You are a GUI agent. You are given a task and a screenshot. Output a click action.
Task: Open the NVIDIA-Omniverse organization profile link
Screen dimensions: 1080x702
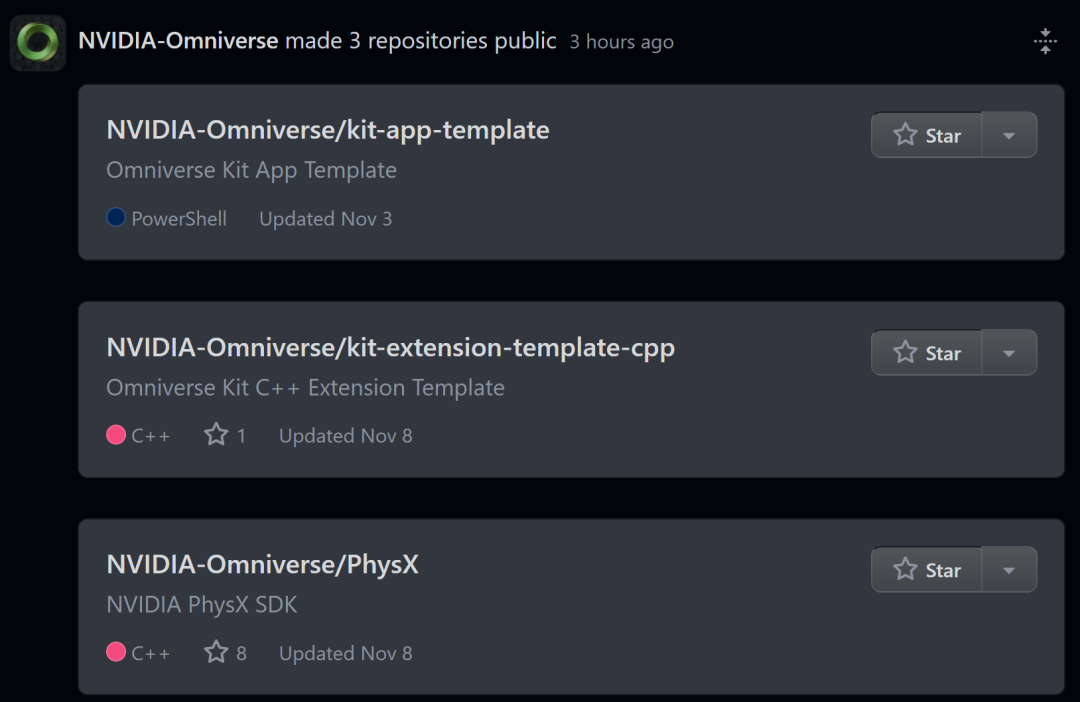[x=178, y=41]
